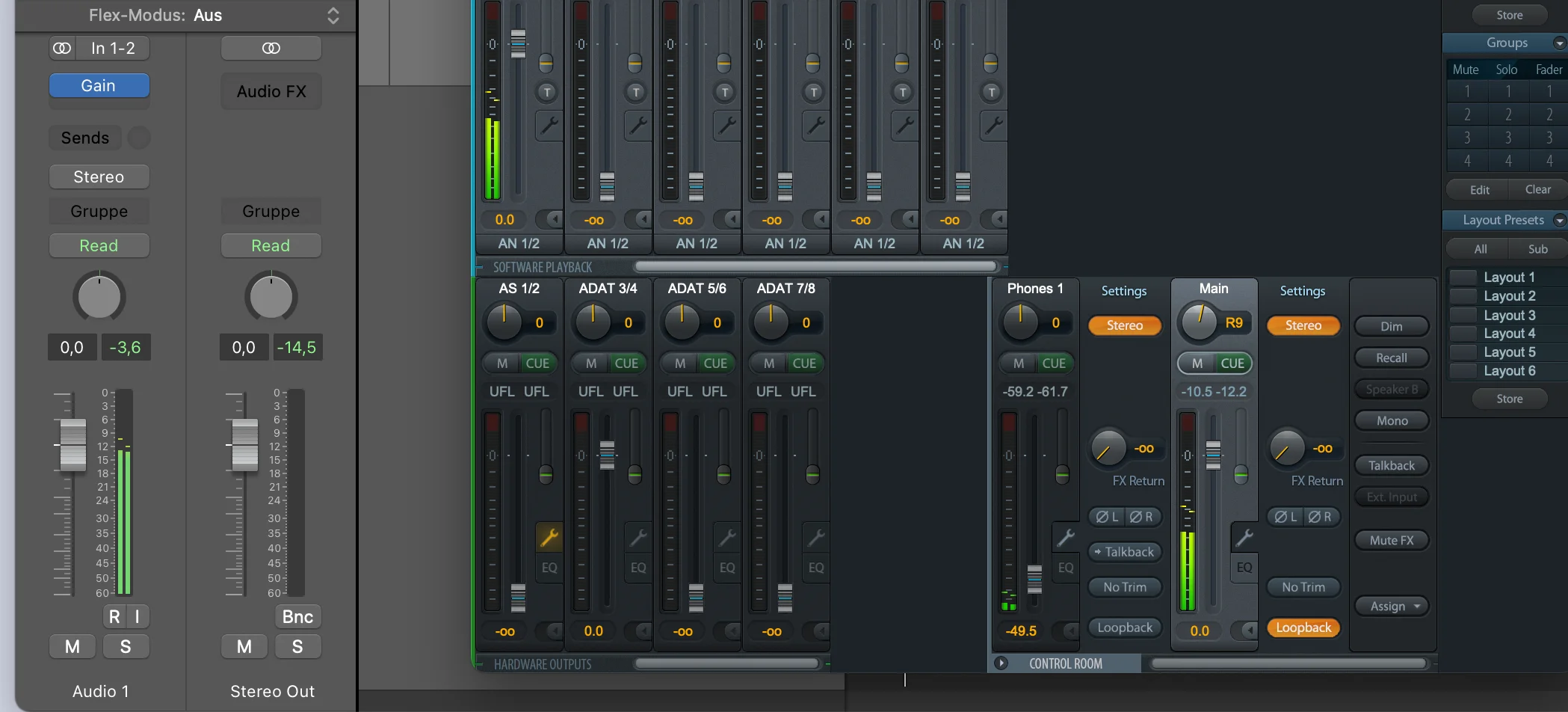The image size is (1568, 712).
Task: Click the Hardware Outputs horizontal scrollbar
Action: [x=726, y=663]
